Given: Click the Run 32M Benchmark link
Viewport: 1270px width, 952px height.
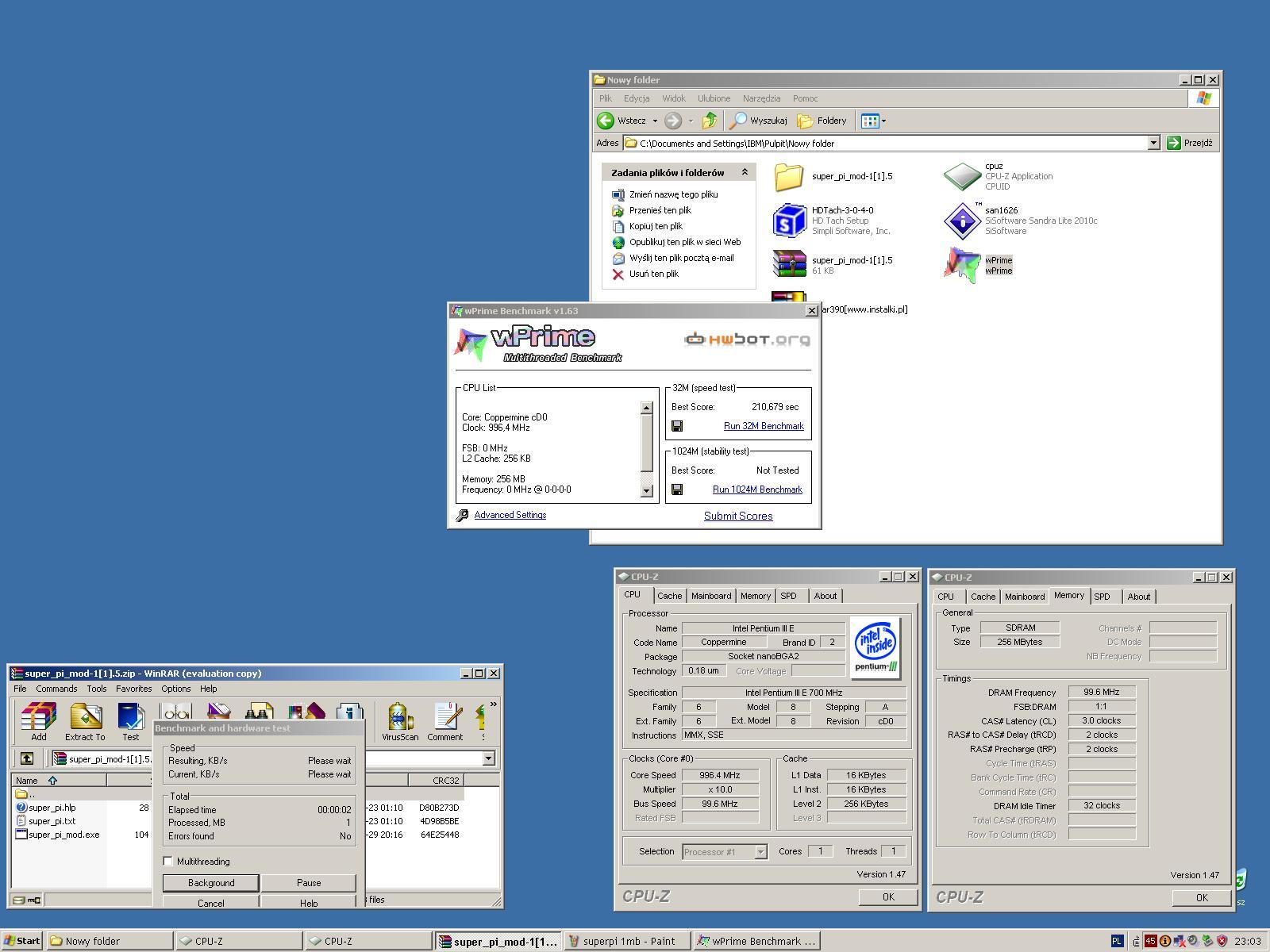Looking at the screenshot, I should [764, 426].
